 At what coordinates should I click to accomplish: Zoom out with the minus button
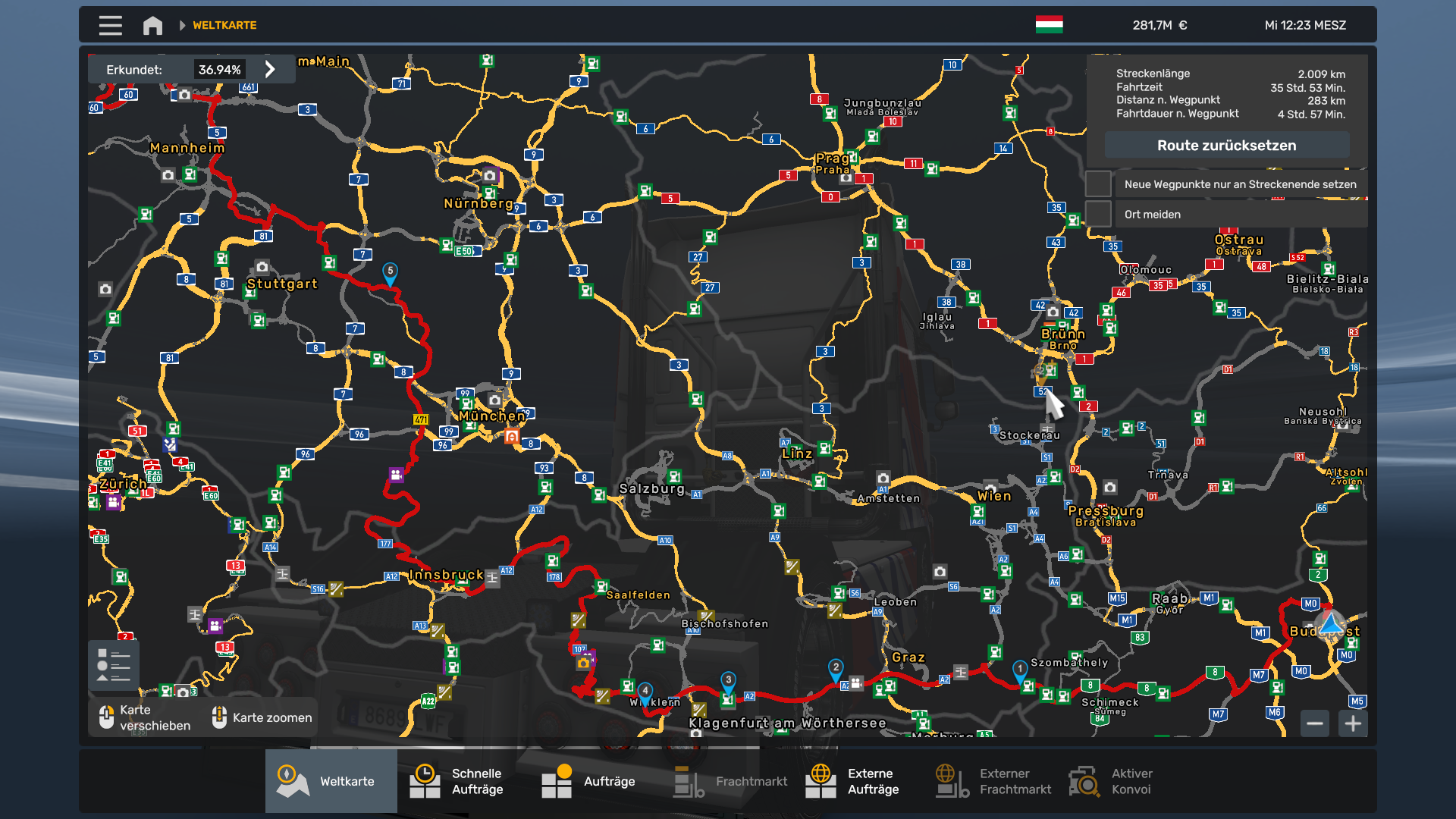click(1315, 723)
